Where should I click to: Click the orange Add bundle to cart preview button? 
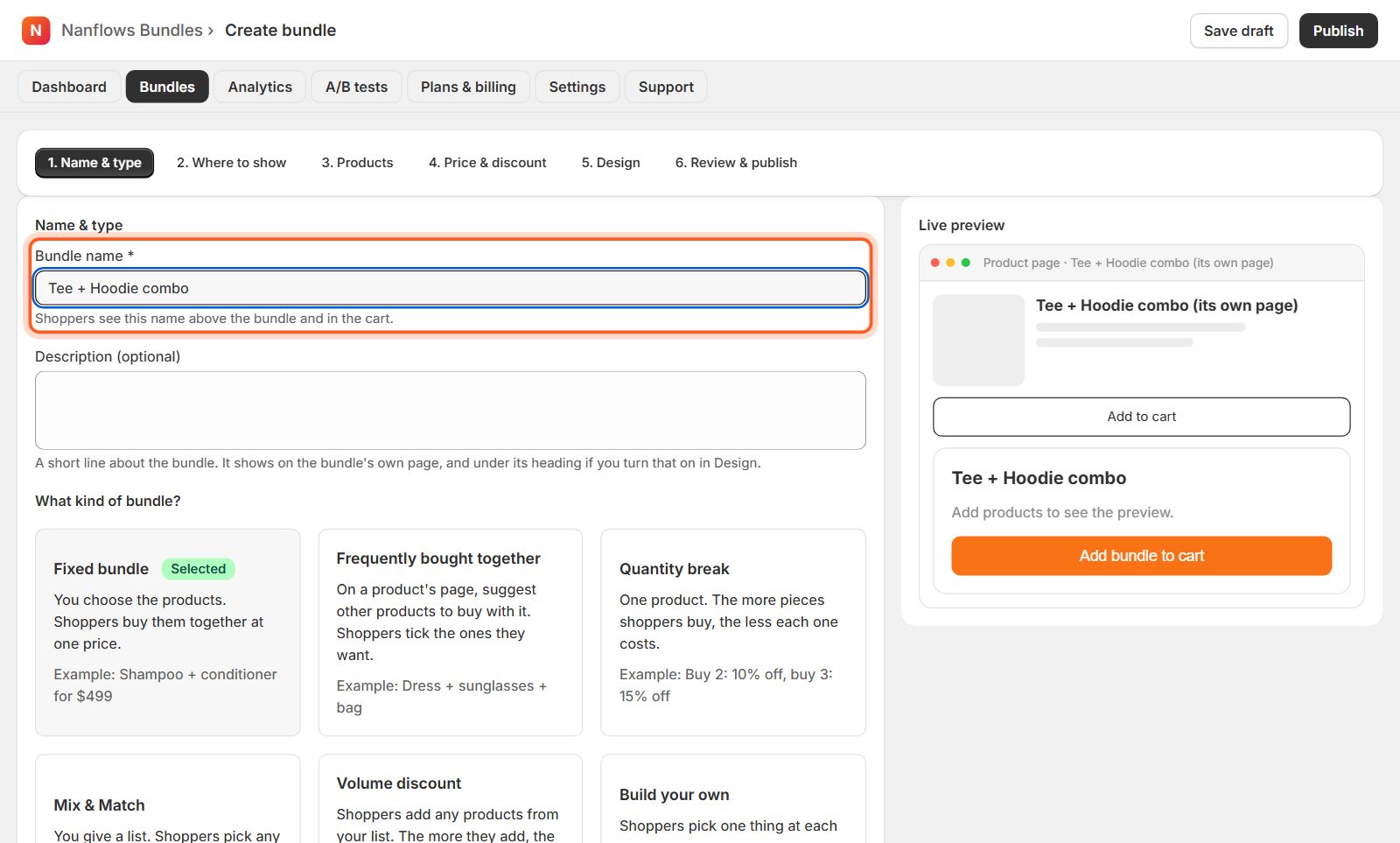pos(1141,556)
